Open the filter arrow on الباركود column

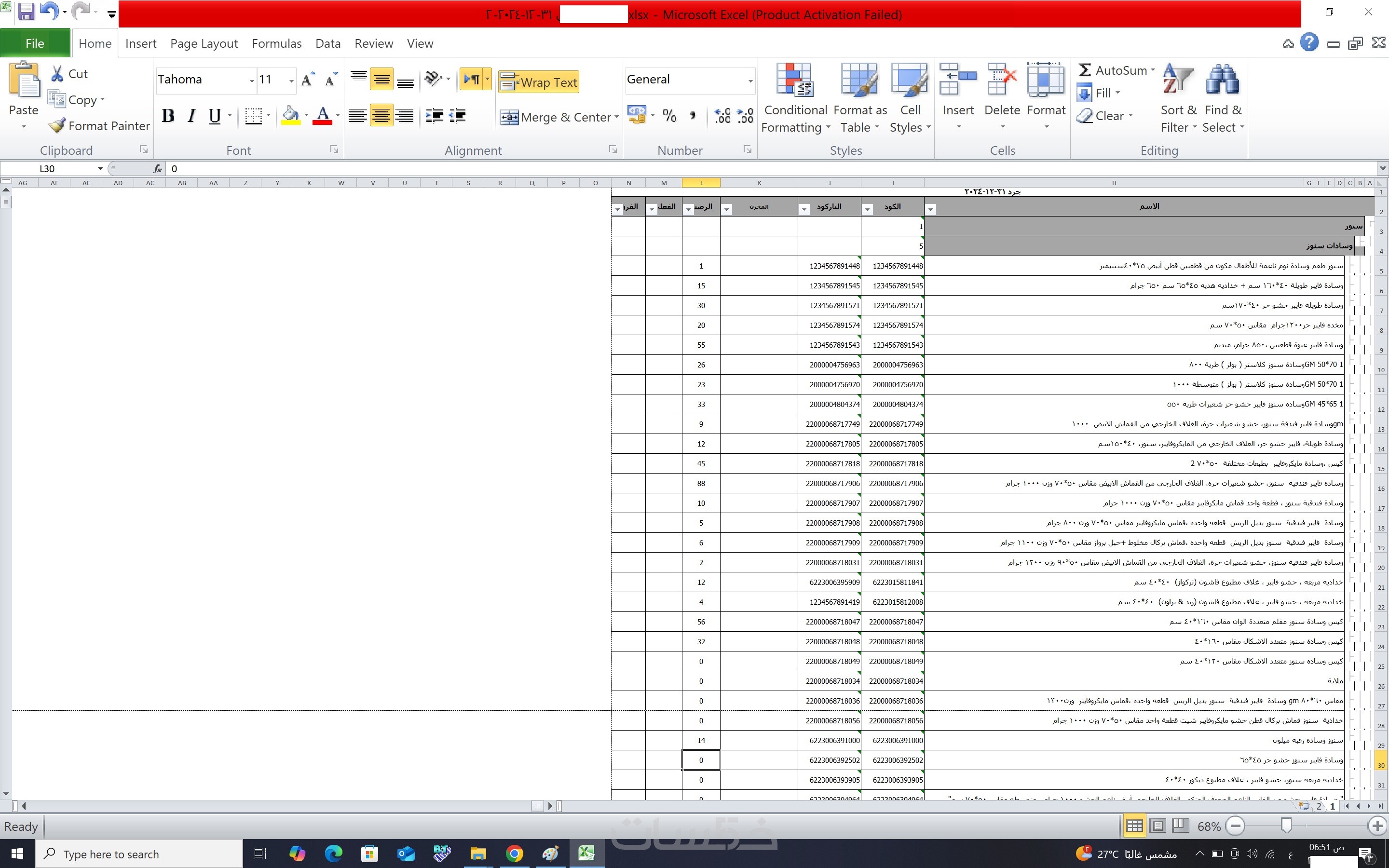pyautogui.click(x=804, y=210)
